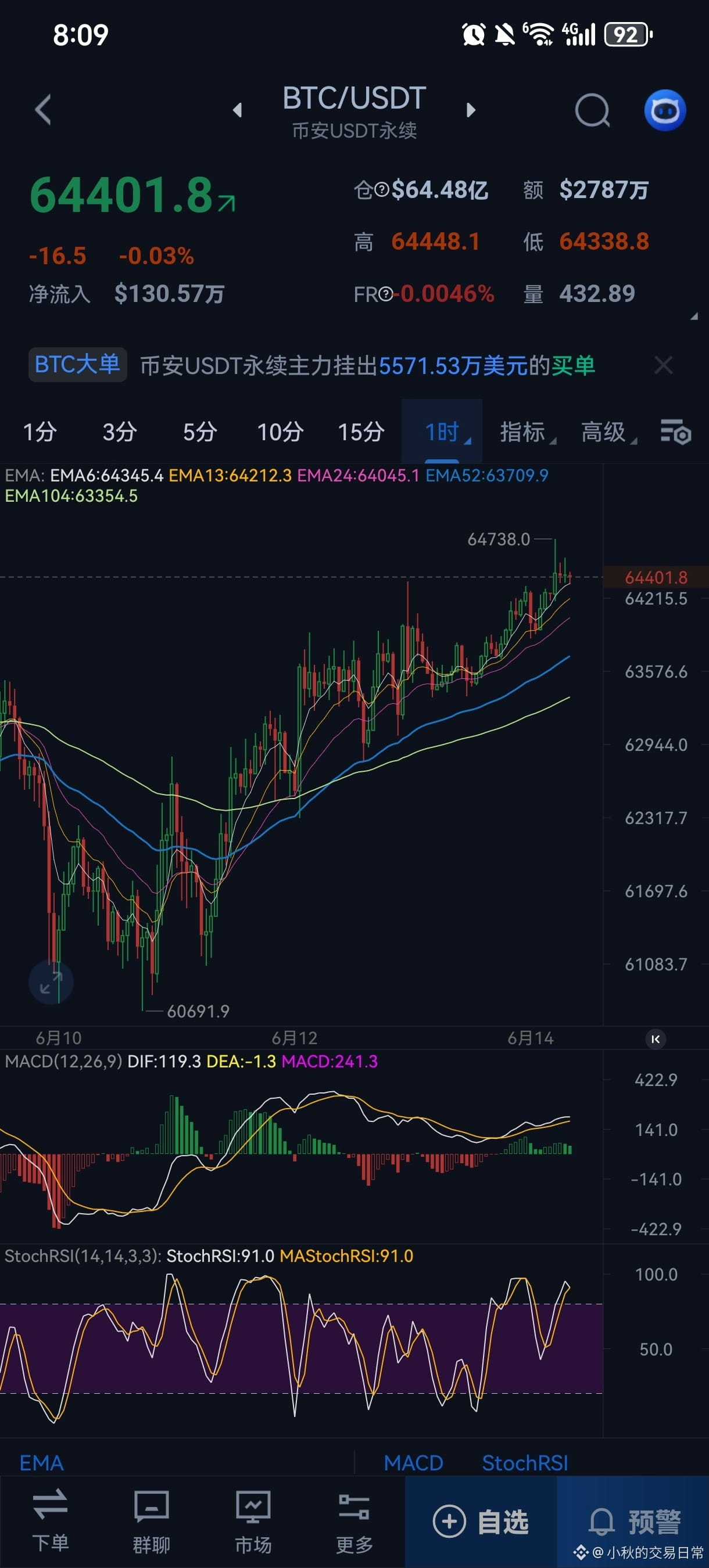Tap the 60691.9 low marker

pyautogui.click(x=198, y=1011)
